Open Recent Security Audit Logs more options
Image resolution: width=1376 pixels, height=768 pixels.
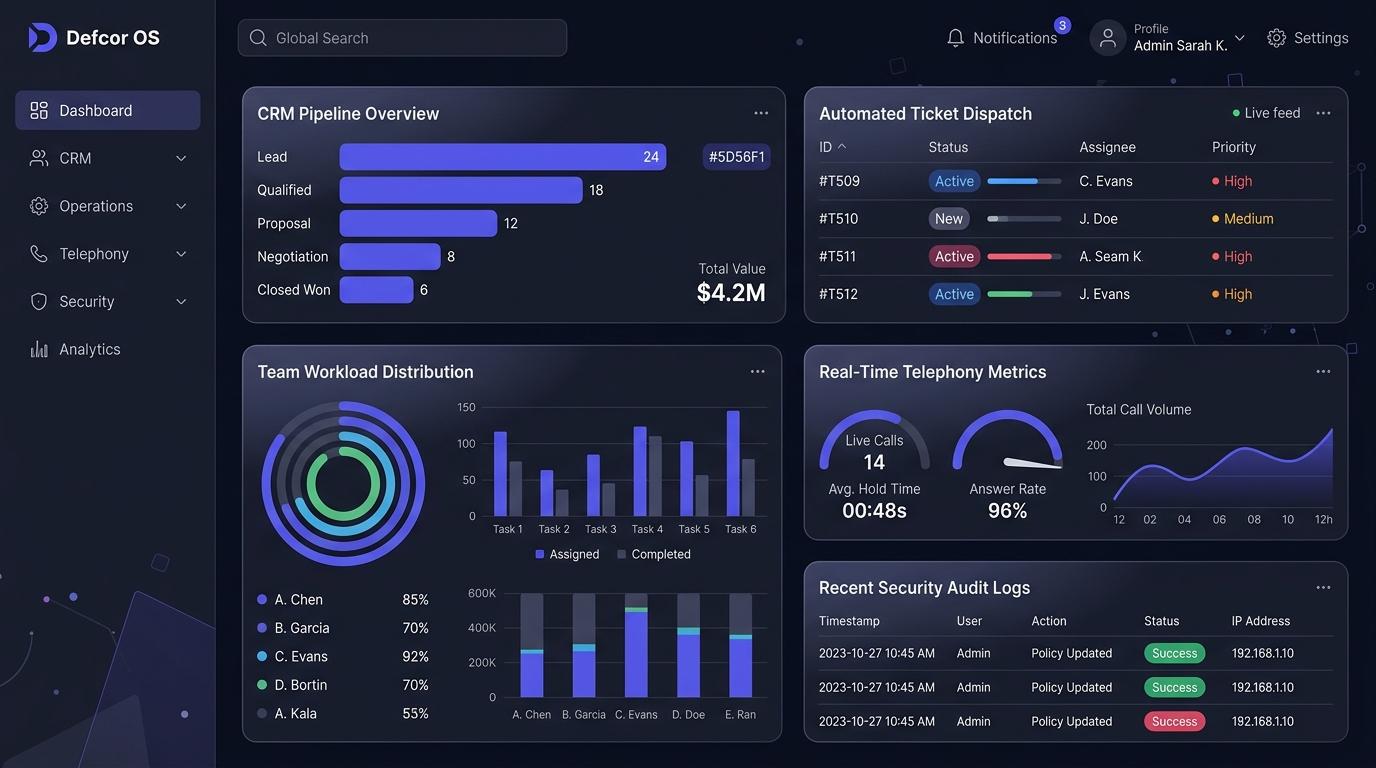click(x=1323, y=587)
